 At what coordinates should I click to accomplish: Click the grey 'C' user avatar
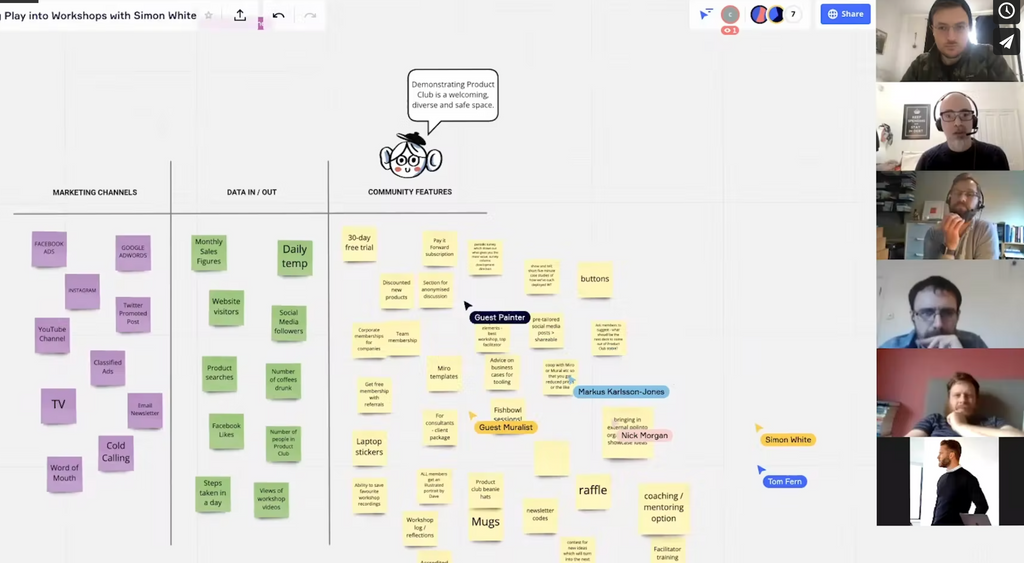[730, 14]
